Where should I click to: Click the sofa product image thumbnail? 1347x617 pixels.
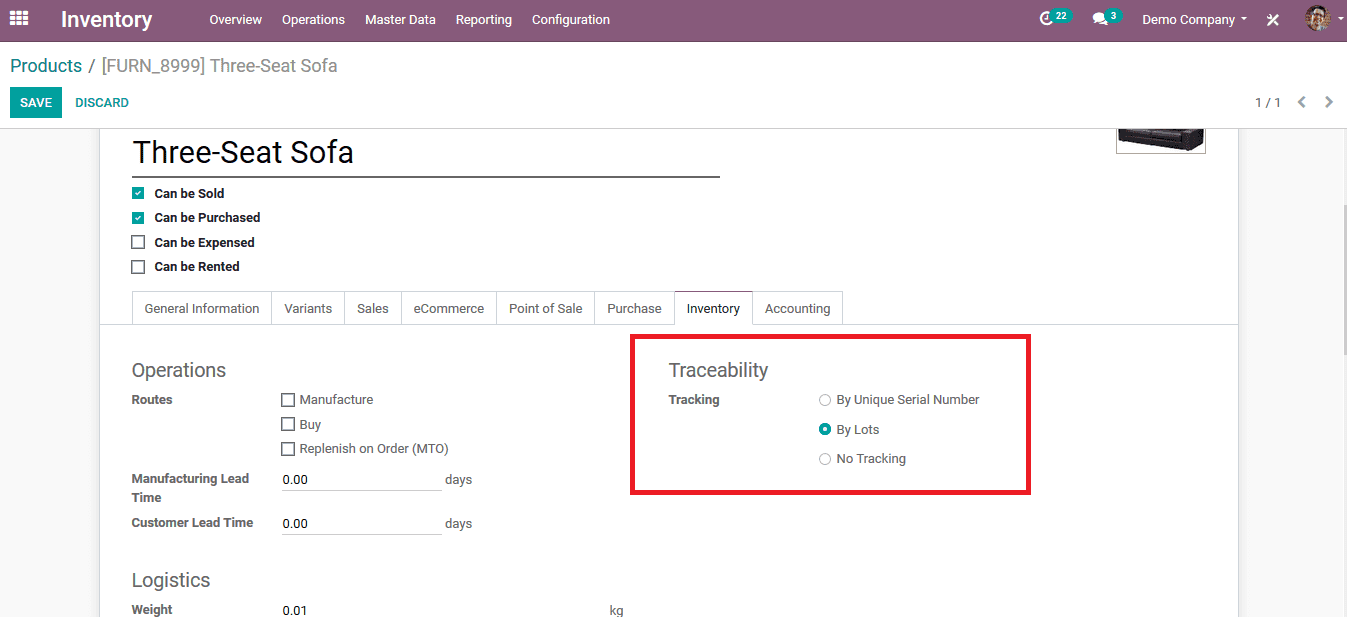point(1161,140)
